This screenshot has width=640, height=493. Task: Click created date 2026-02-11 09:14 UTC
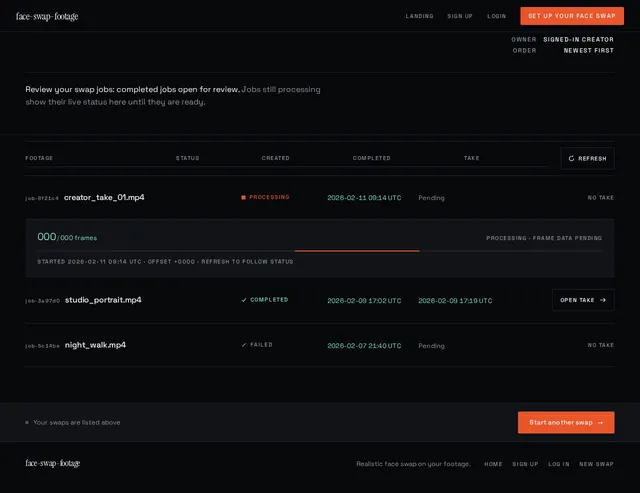pyautogui.click(x=364, y=198)
